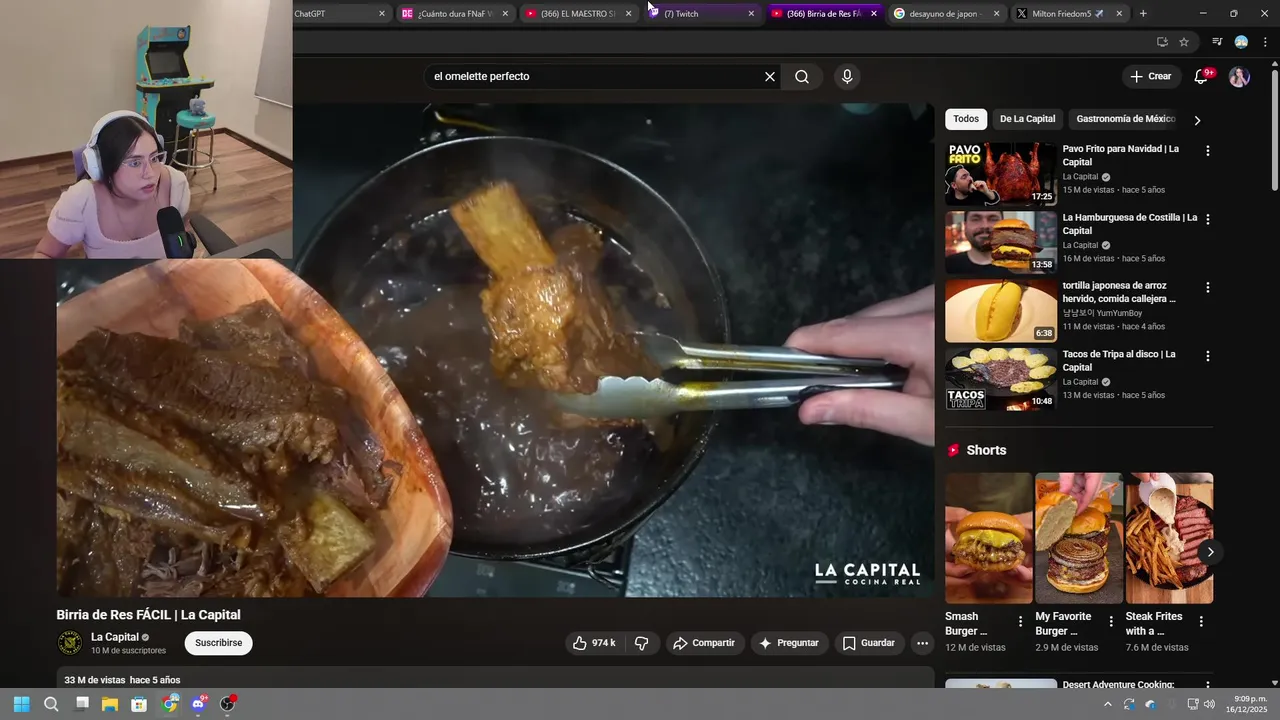The height and width of the screenshot is (720, 1280).
Task: Open more actions for the video
Action: click(922, 643)
